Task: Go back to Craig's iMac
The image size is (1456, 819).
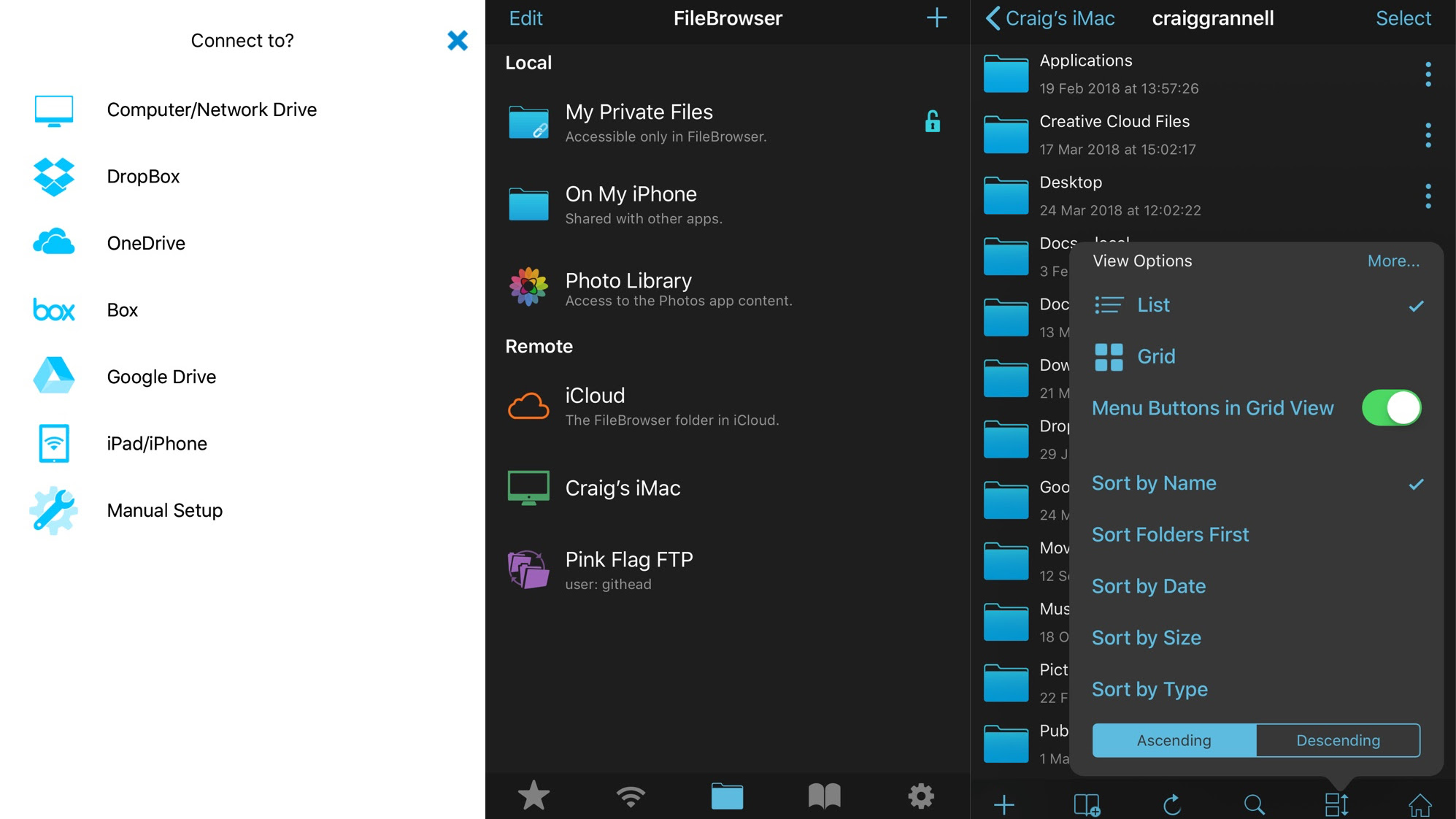Action: [x=1050, y=18]
